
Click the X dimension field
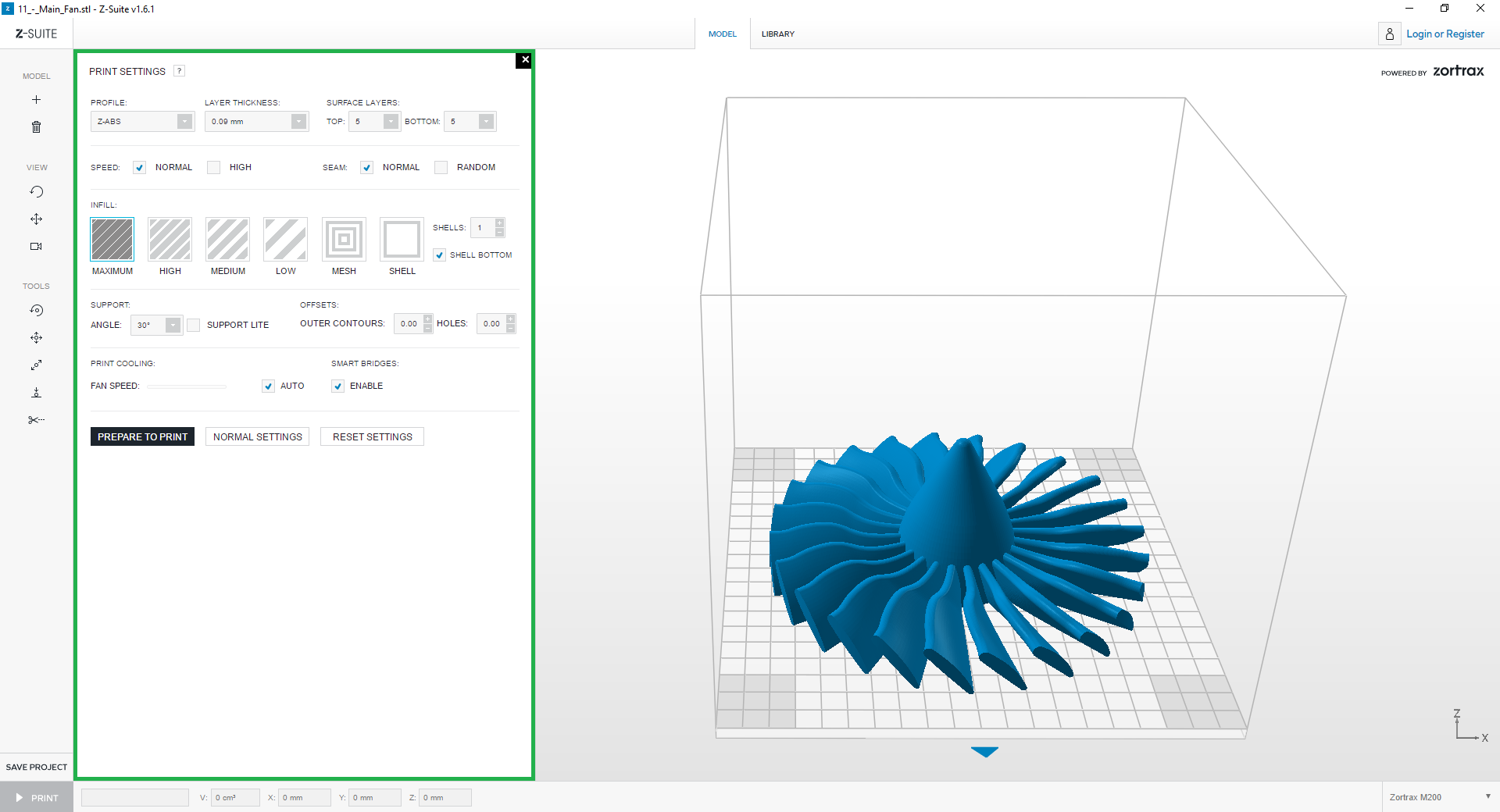point(305,797)
